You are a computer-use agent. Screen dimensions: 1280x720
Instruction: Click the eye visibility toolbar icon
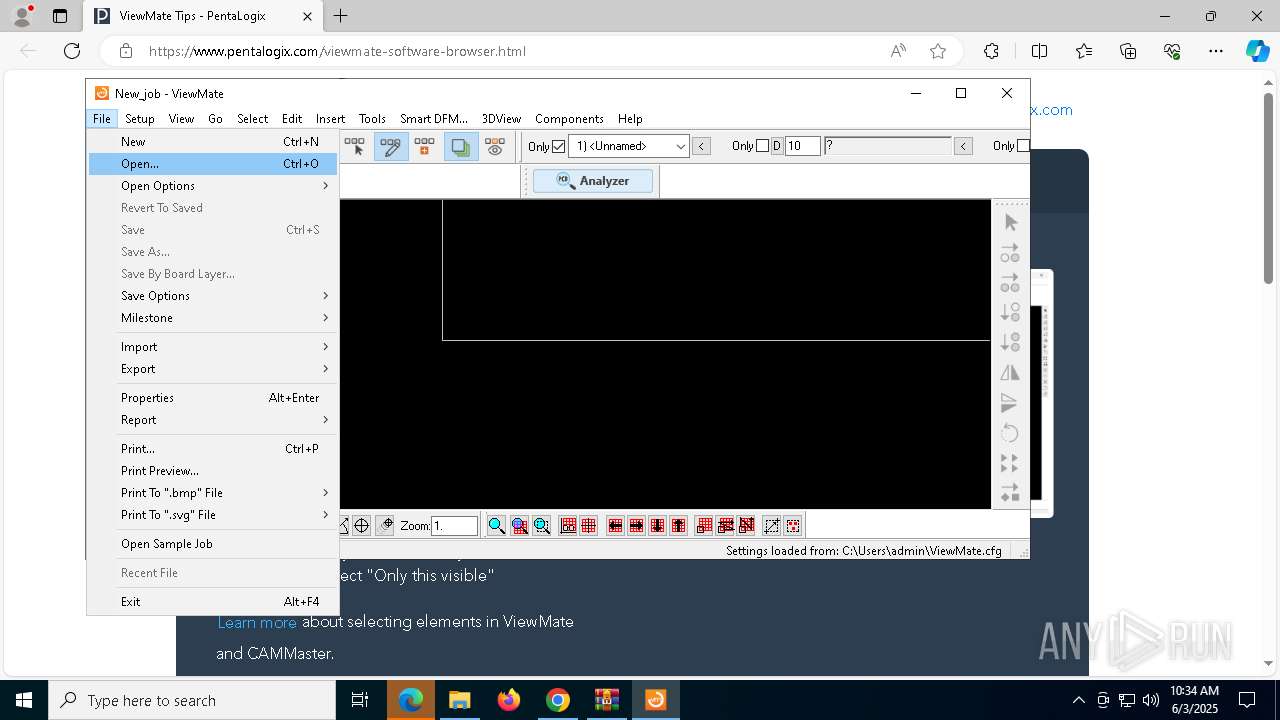tap(495, 146)
